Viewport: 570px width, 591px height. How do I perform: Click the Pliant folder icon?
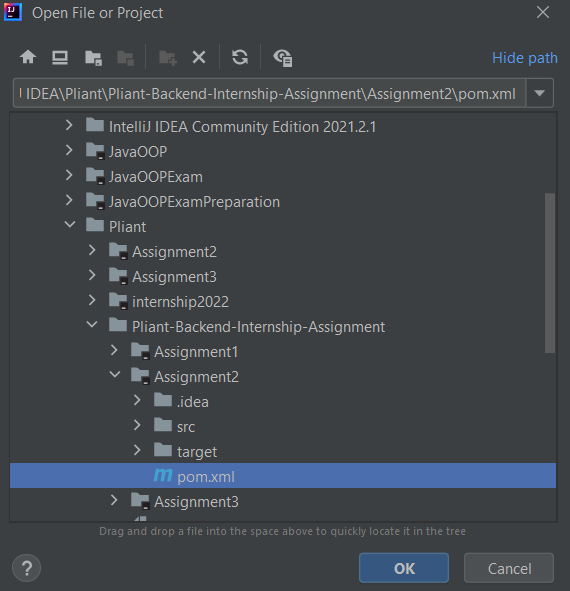(95, 225)
